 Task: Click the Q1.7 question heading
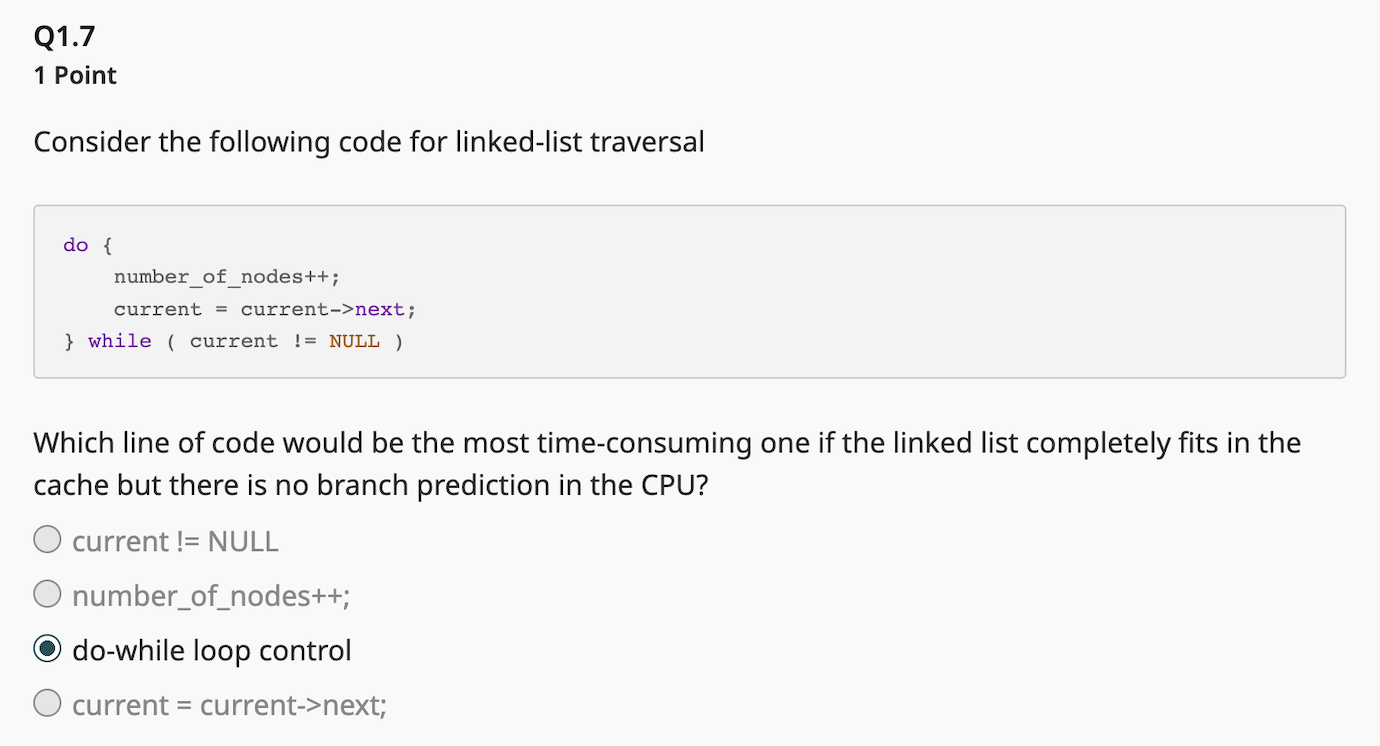65,37
